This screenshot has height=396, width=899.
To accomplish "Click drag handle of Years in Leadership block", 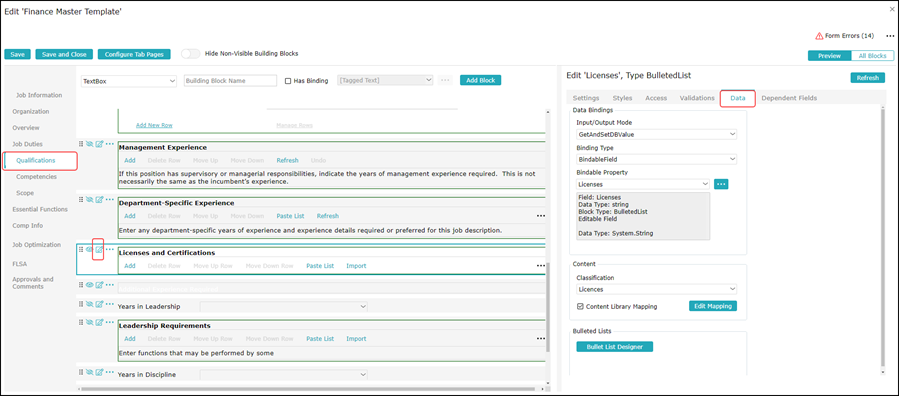I will point(81,304).
